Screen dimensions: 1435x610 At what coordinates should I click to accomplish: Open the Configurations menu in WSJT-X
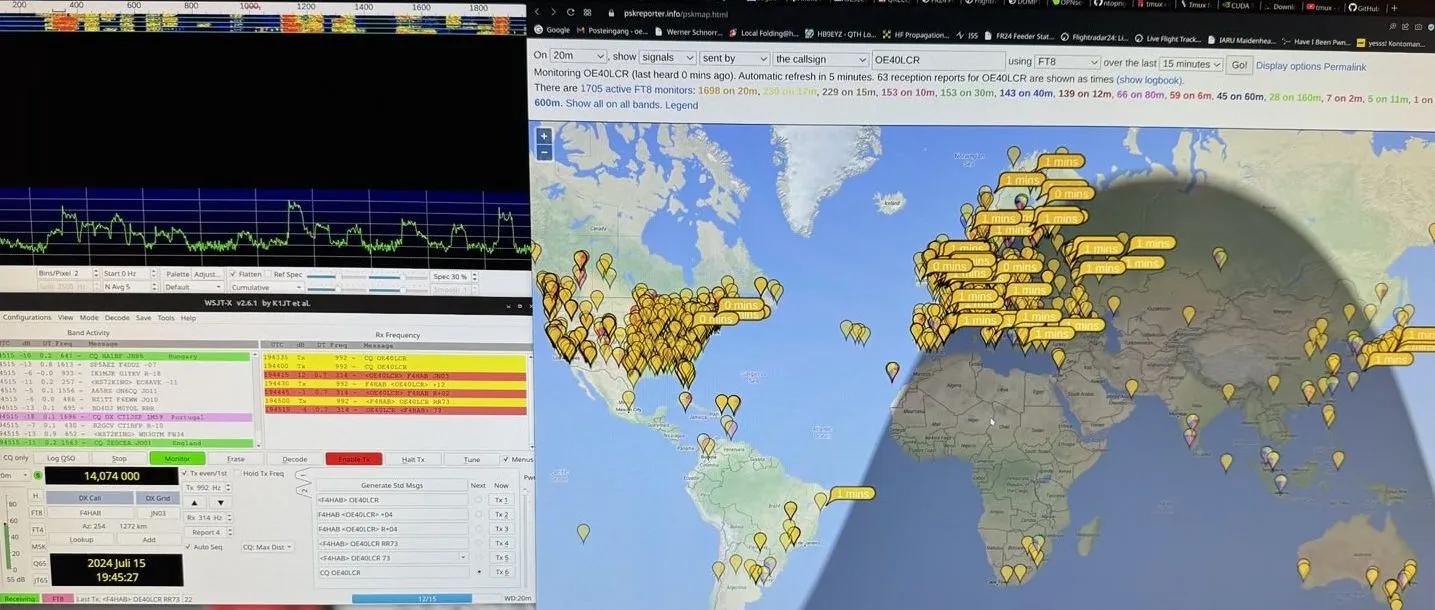(27, 318)
